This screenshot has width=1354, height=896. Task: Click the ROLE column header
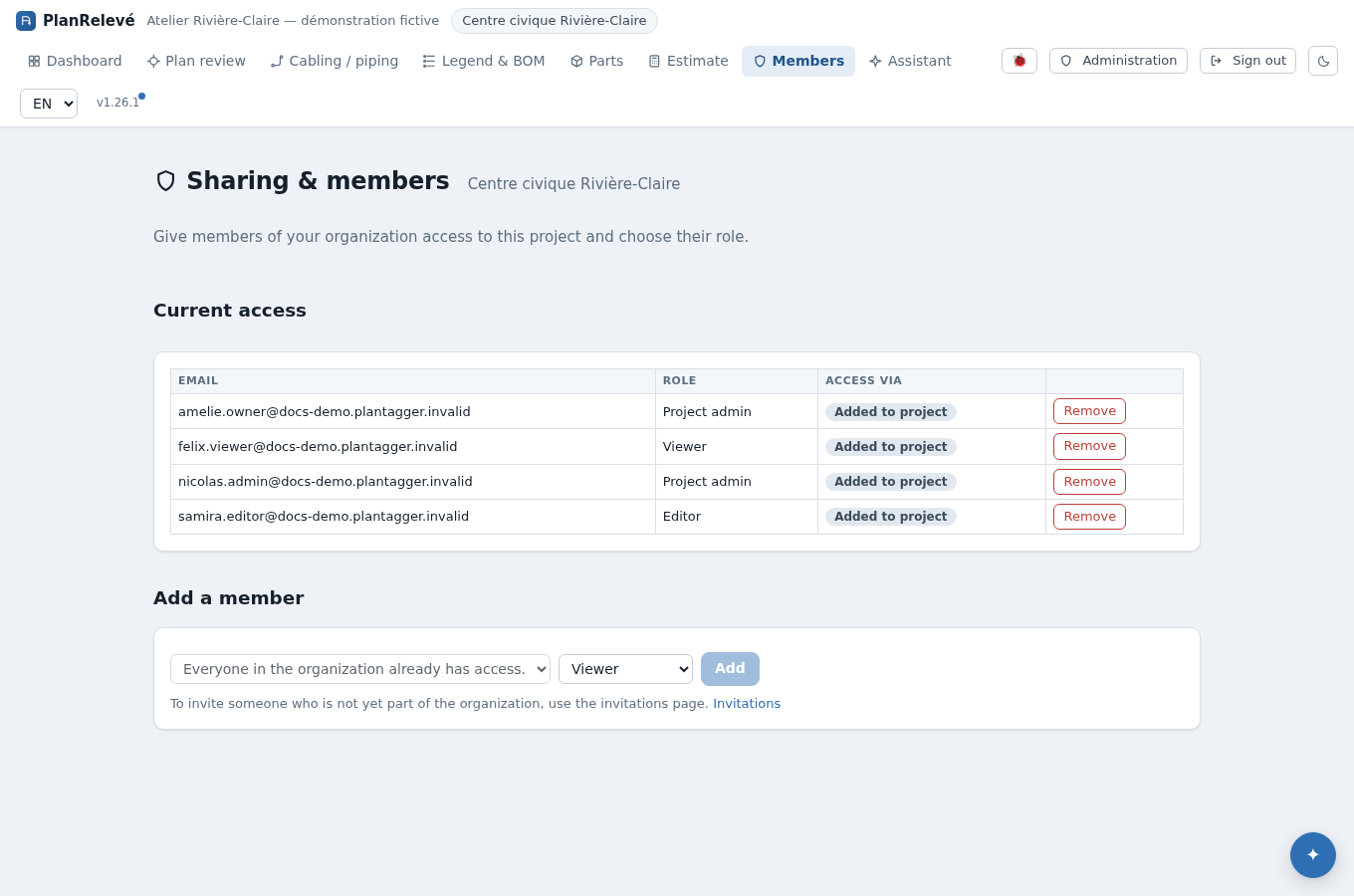pyautogui.click(x=737, y=381)
